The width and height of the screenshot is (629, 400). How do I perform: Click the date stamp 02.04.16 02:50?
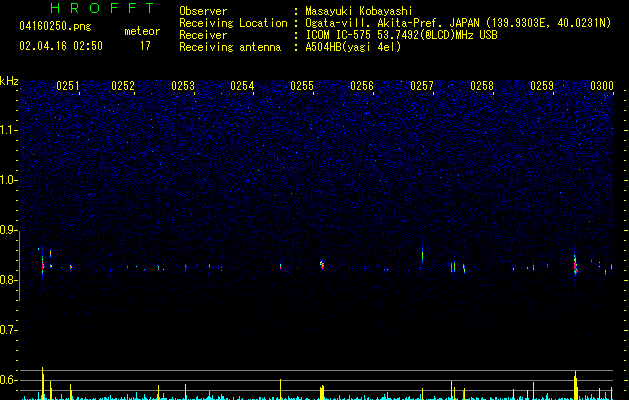[61, 46]
